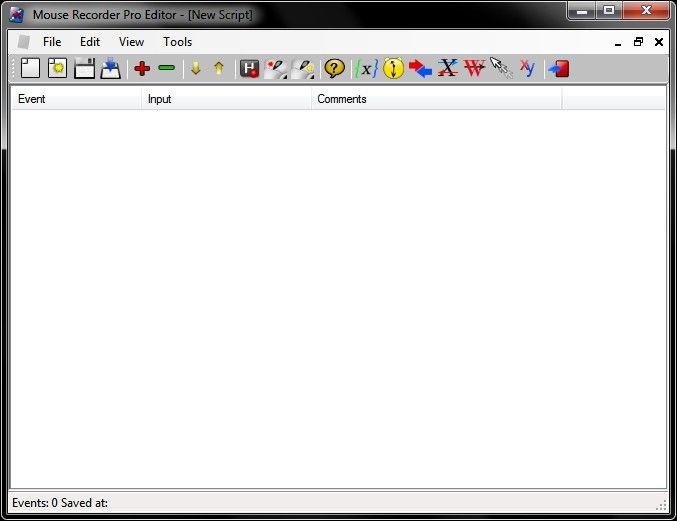This screenshot has width=677, height=521.
Task: Click the red and blue swap arrows icon
Action: click(420, 69)
